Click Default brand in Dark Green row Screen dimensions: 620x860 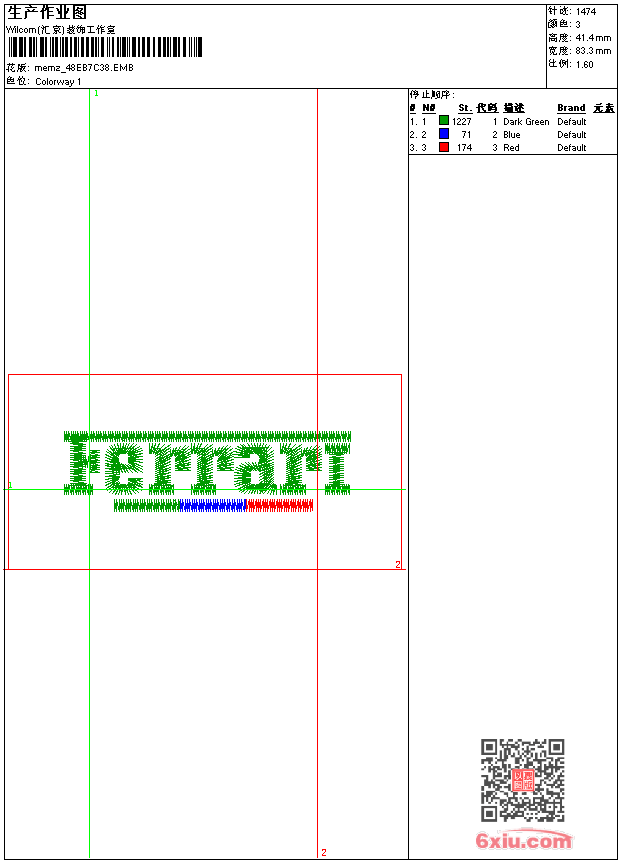tap(572, 122)
